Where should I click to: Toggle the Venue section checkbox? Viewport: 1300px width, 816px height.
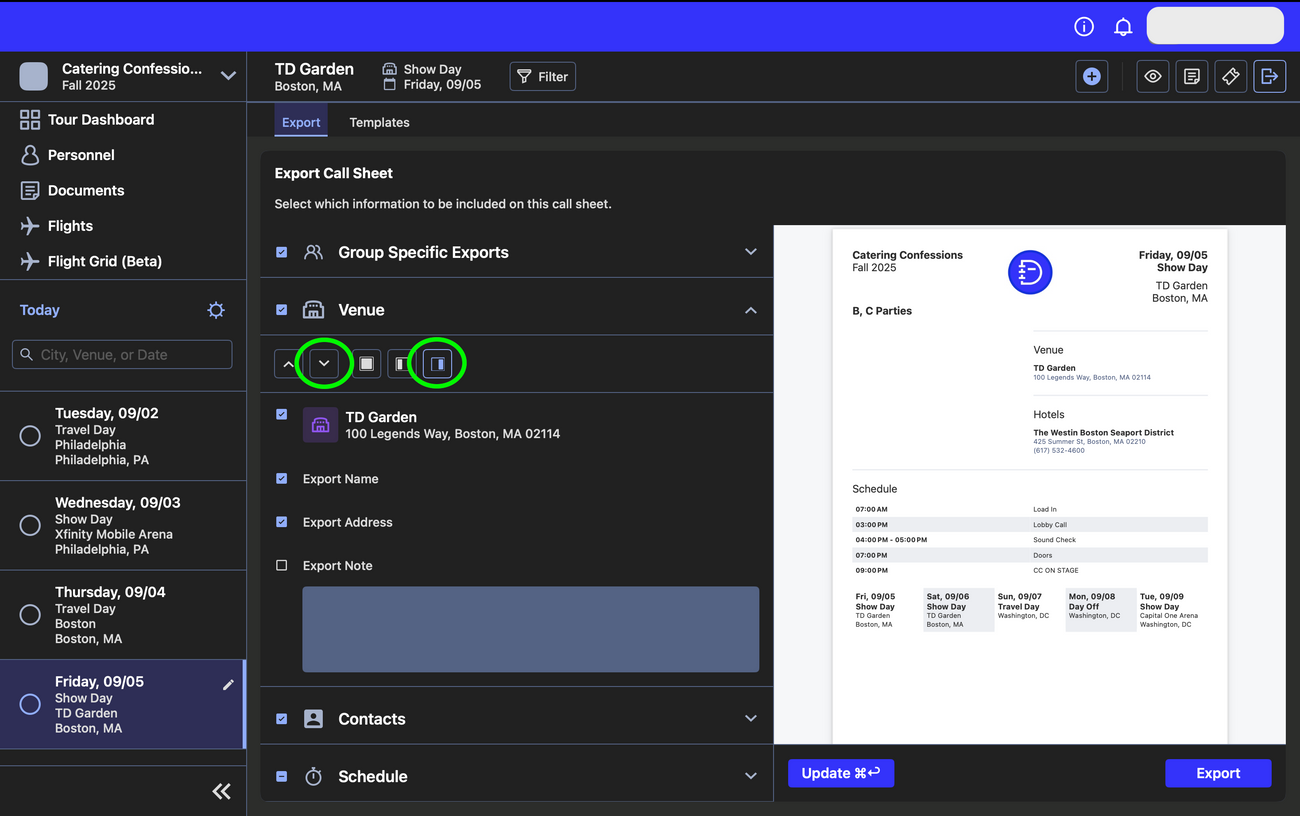point(282,310)
